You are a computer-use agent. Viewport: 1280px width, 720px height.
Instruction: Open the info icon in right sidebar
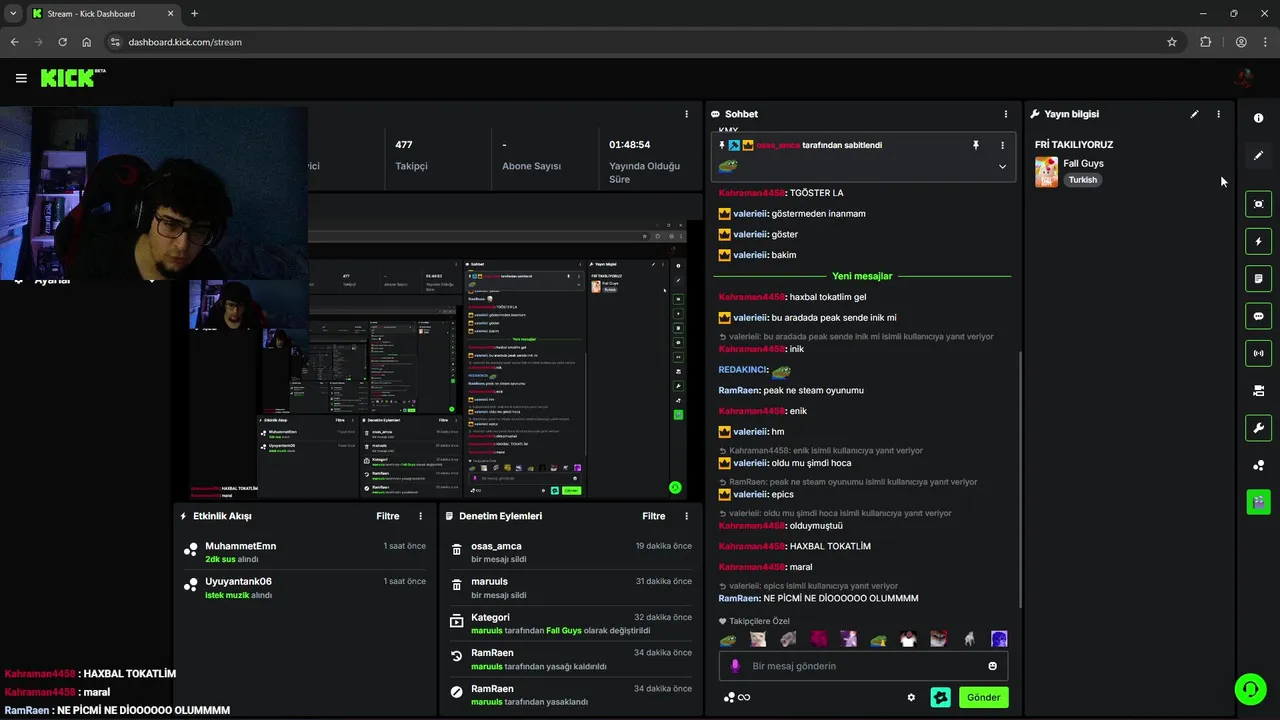pos(1258,118)
